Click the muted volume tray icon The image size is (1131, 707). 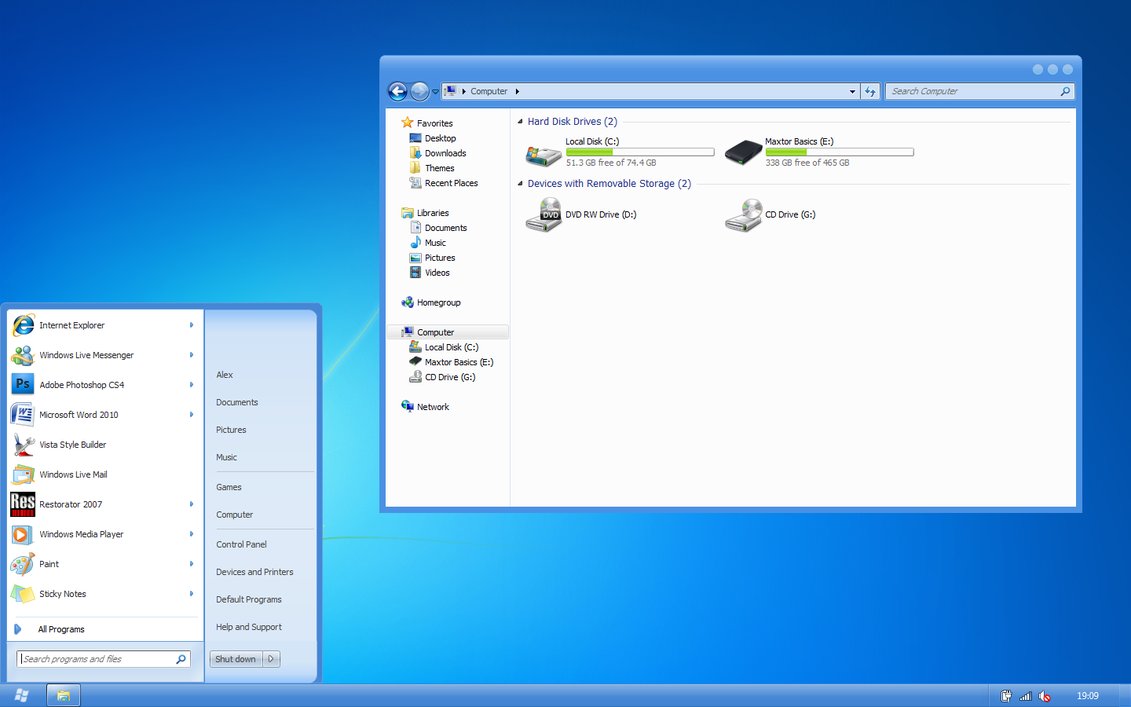tap(1044, 696)
